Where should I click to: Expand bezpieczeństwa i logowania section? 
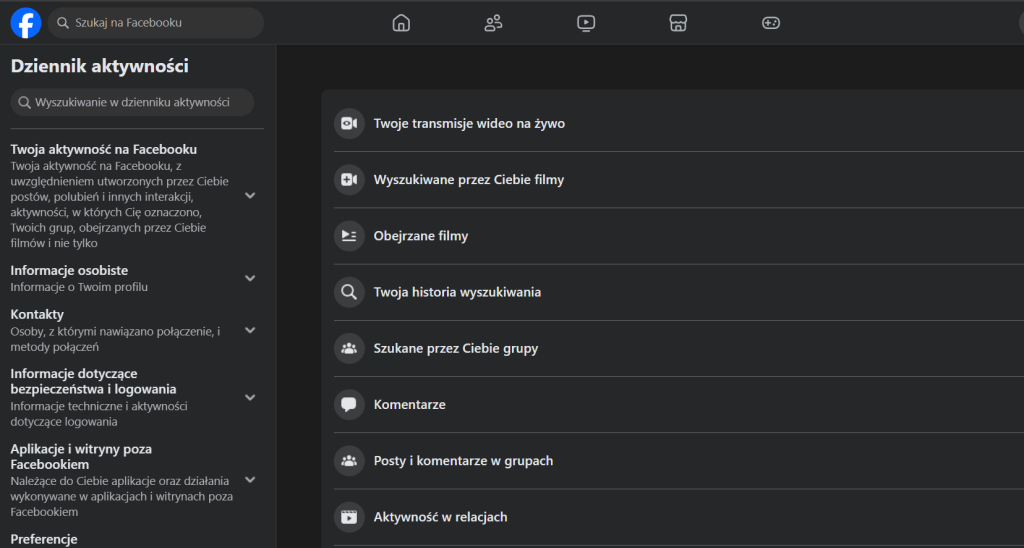250,397
